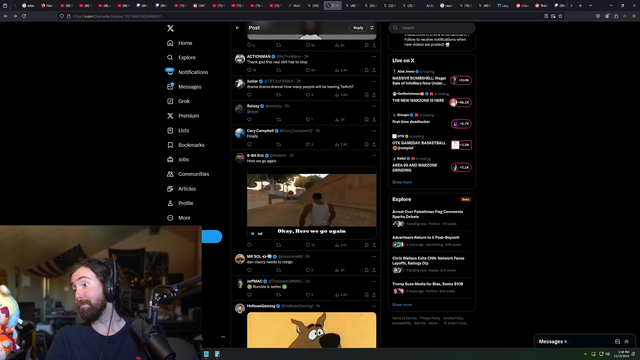
Task: Like 8-Bit Eric's GIF reply
Action: click(x=308, y=245)
